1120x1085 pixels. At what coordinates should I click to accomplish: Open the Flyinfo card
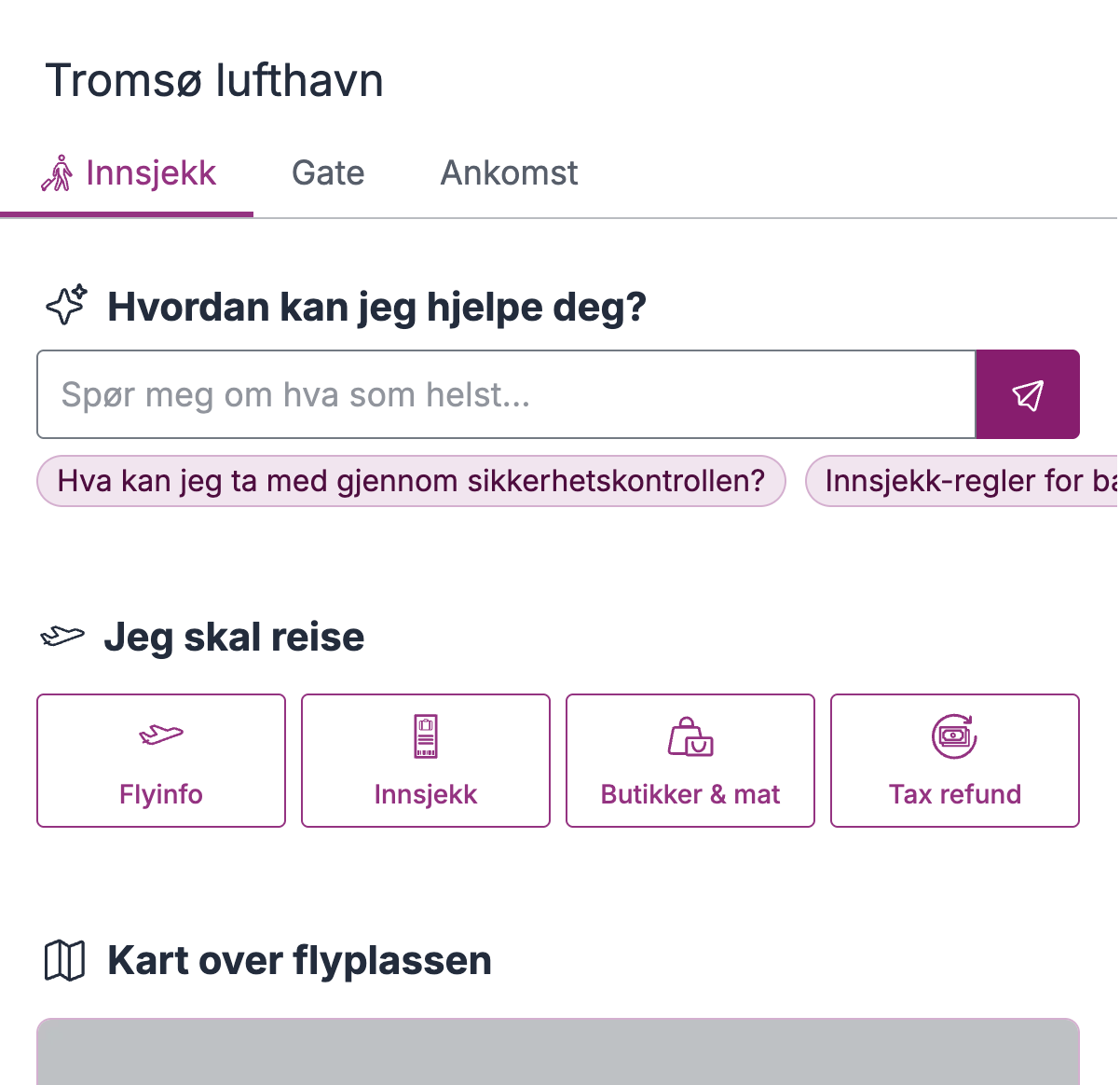pyautogui.click(x=160, y=760)
